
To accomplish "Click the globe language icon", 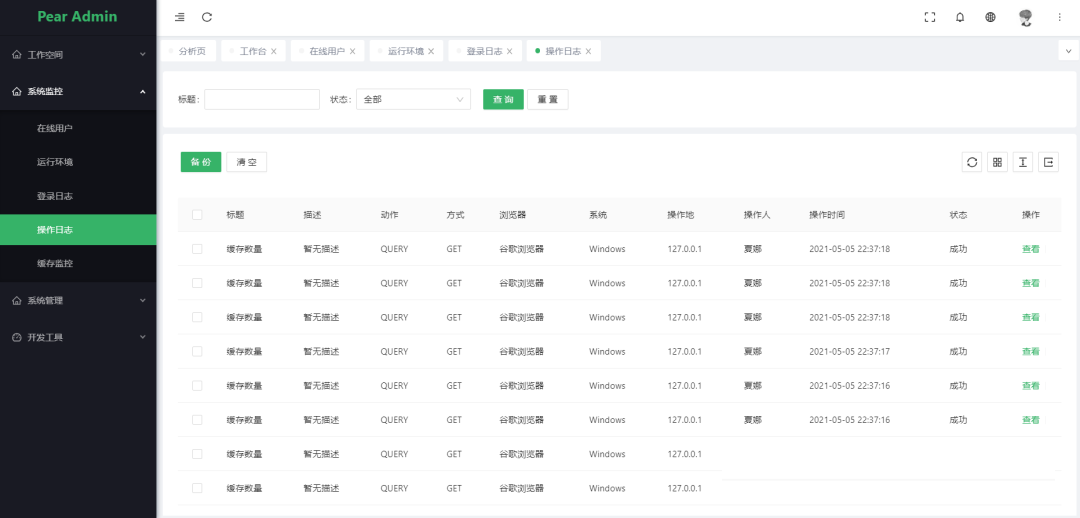I will (x=990, y=17).
